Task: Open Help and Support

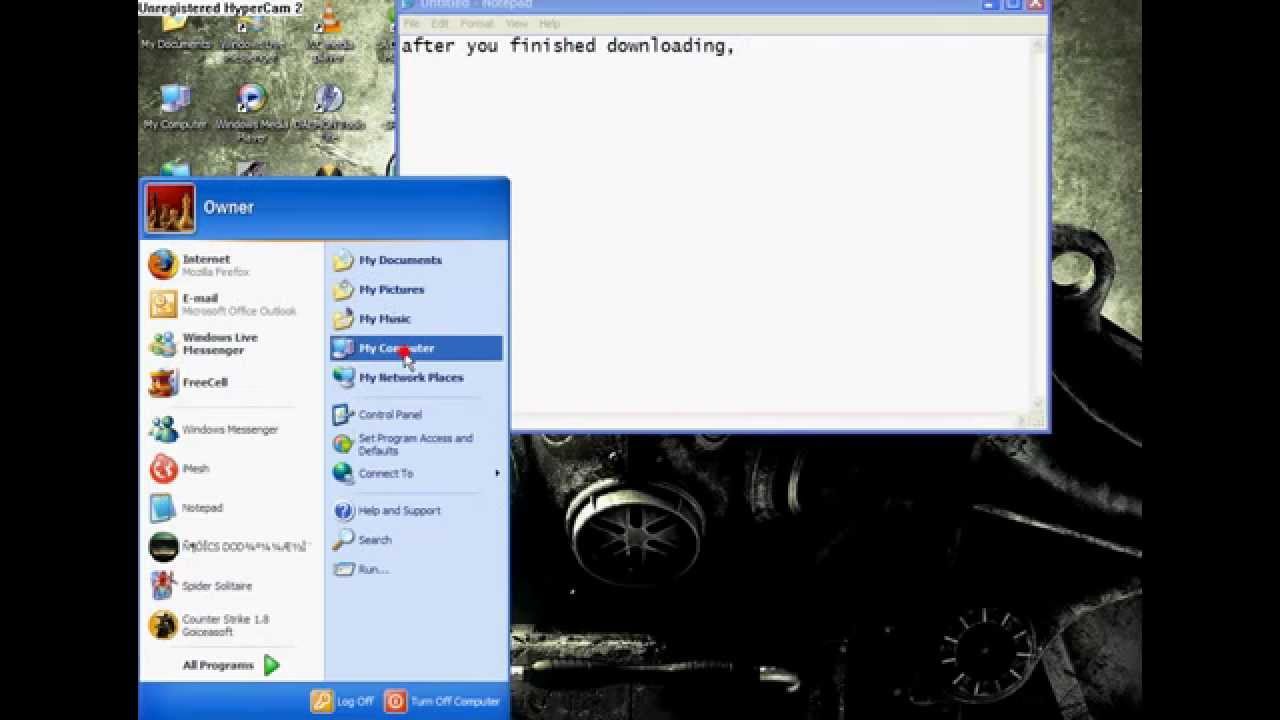Action: [x=416, y=511]
